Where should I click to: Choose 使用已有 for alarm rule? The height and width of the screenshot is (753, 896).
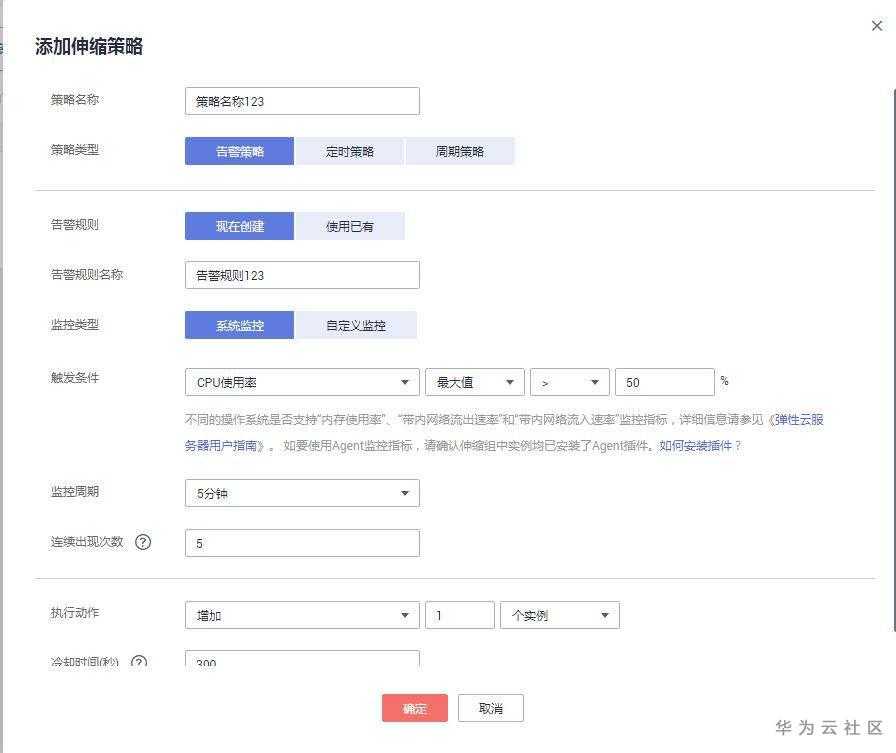(x=349, y=226)
